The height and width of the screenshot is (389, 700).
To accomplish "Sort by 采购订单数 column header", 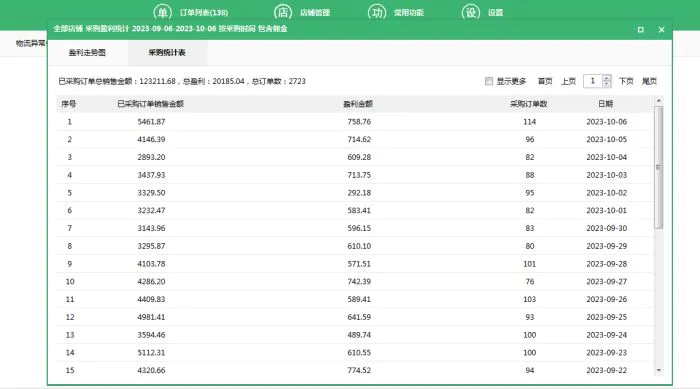I will click(x=529, y=104).
